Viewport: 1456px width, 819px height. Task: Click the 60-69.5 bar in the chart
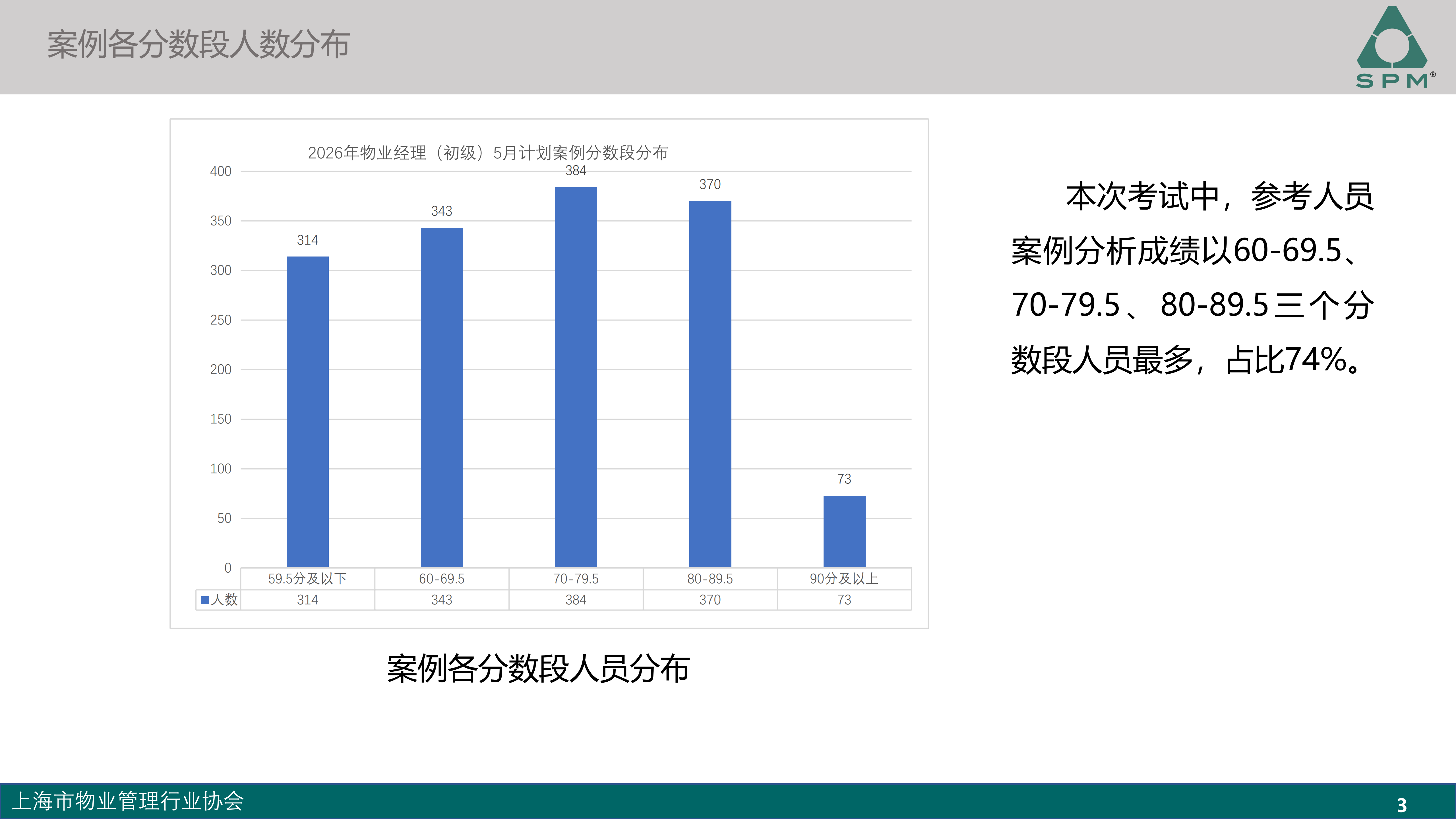(x=441, y=397)
